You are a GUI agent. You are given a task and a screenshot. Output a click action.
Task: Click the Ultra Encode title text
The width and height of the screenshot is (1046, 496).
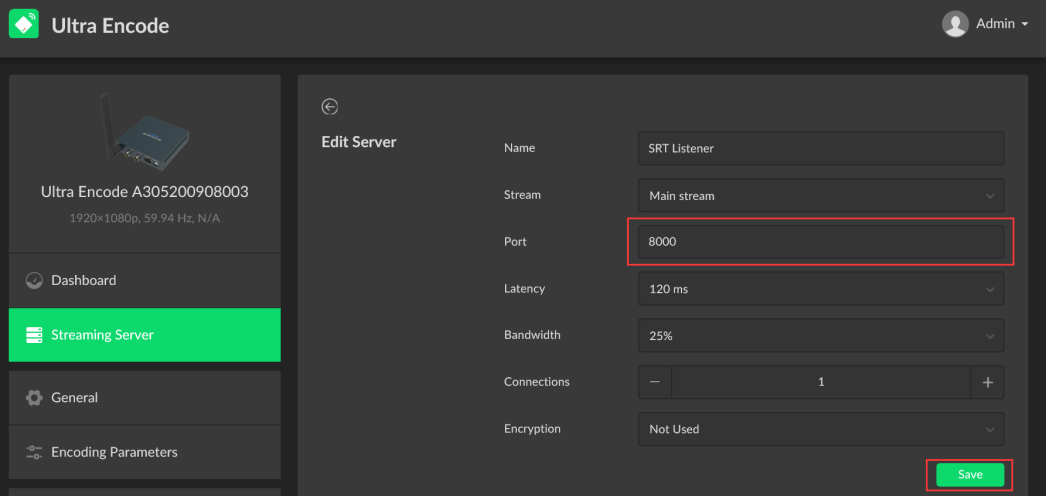coord(110,25)
